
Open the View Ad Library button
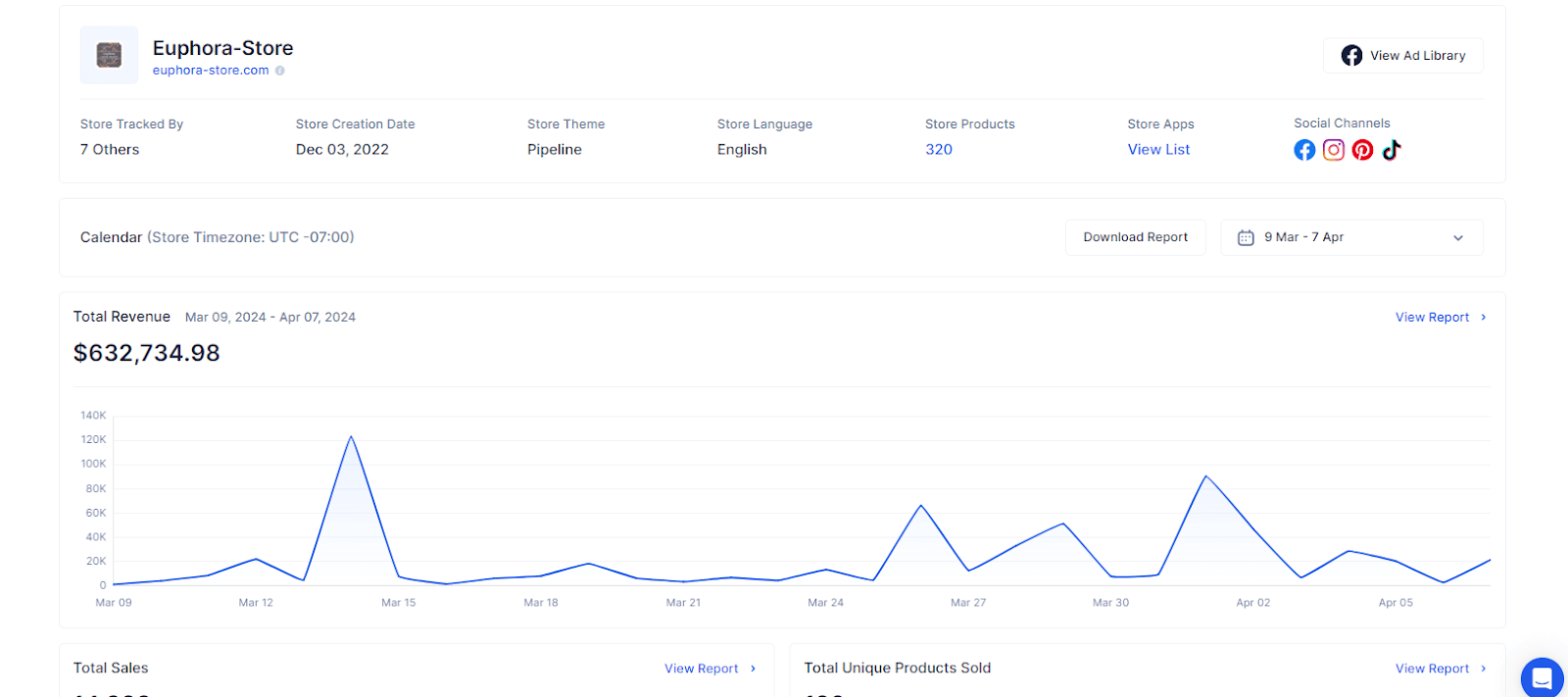(1403, 56)
